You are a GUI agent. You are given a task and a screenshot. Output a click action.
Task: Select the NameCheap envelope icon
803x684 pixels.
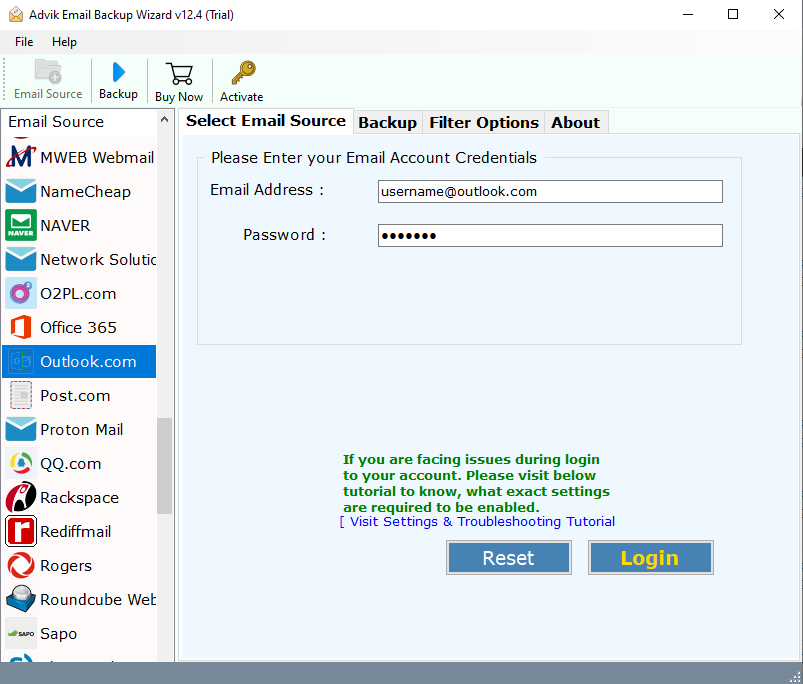(20, 191)
